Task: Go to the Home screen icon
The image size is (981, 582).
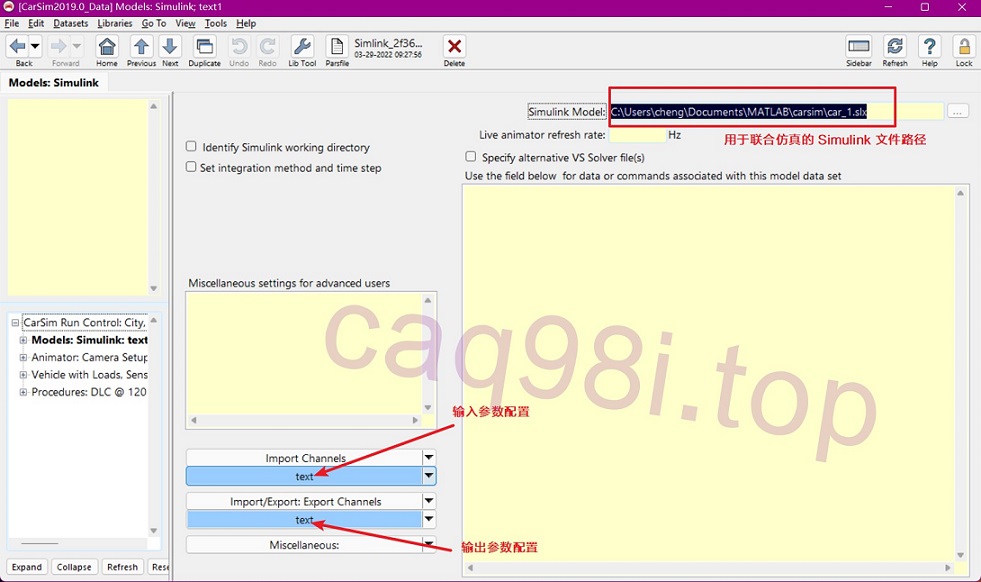Action: coord(107,46)
